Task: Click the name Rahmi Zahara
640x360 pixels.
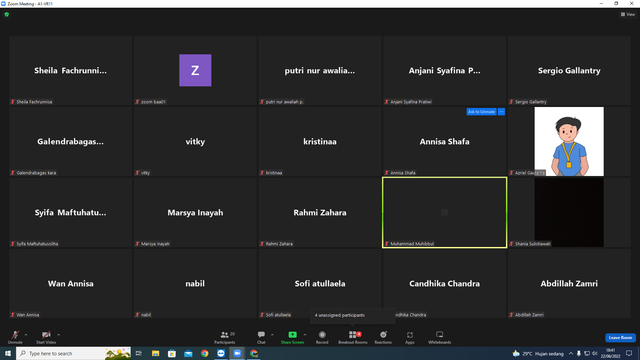Action: 320,213
